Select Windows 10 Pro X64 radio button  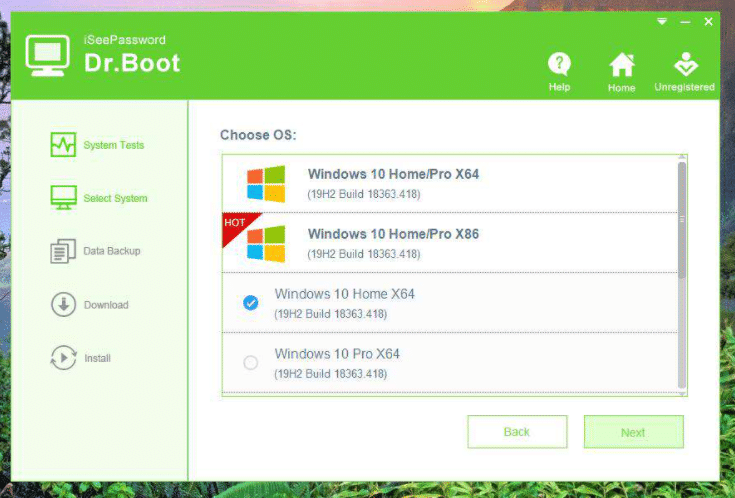pyautogui.click(x=251, y=362)
